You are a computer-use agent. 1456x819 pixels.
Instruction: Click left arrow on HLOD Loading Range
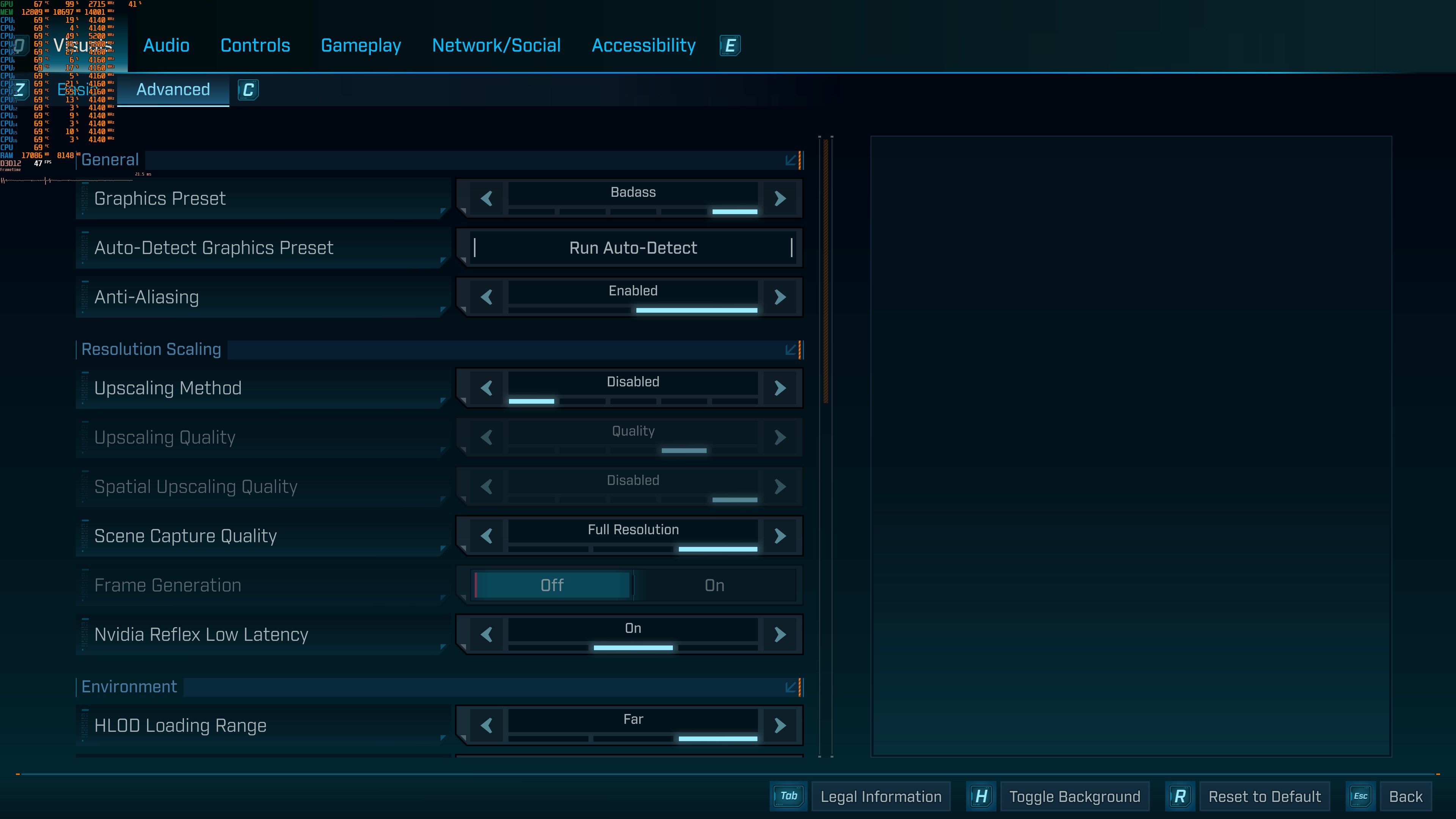[486, 725]
